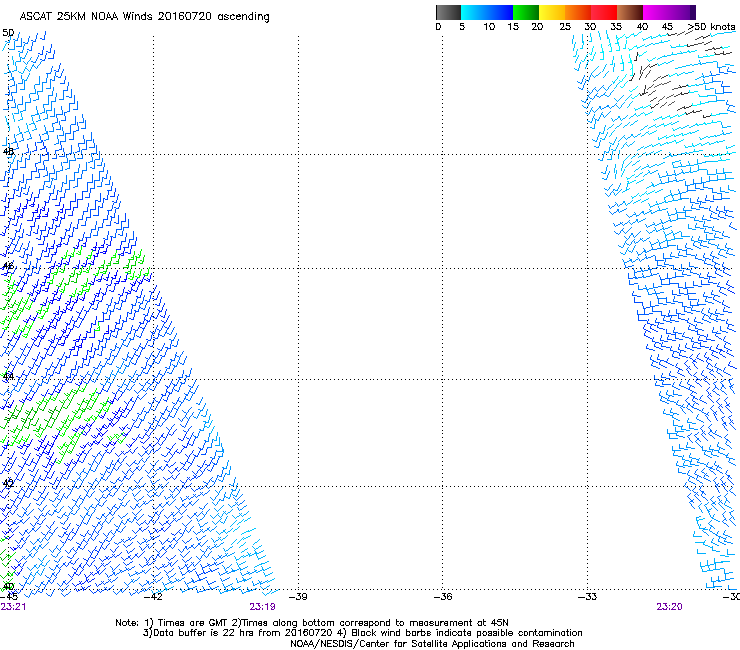This screenshot has width=740, height=650.
Task: Click the legend label '10'
Action: coord(489,27)
